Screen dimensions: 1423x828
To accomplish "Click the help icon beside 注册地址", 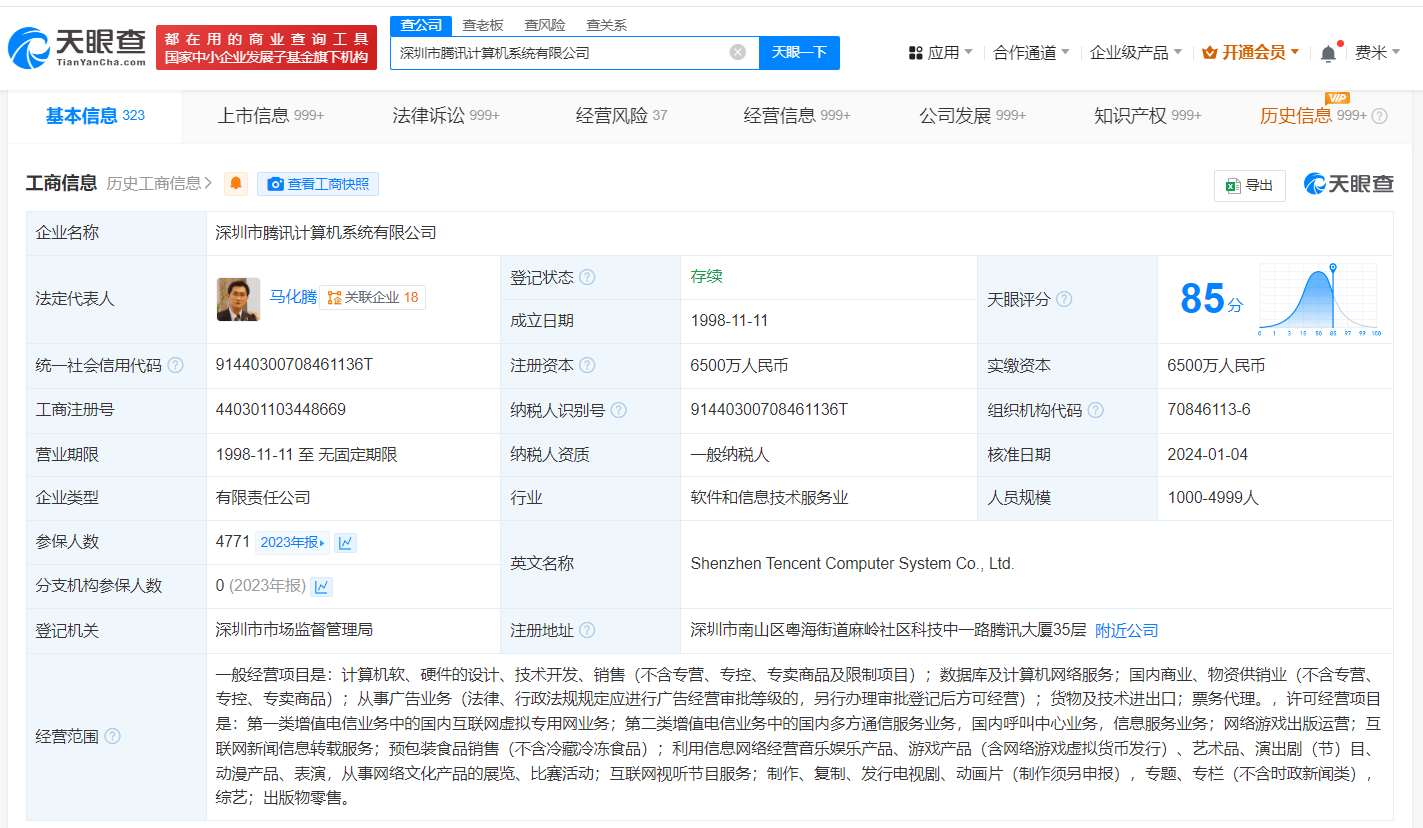I will (x=587, y=630).
